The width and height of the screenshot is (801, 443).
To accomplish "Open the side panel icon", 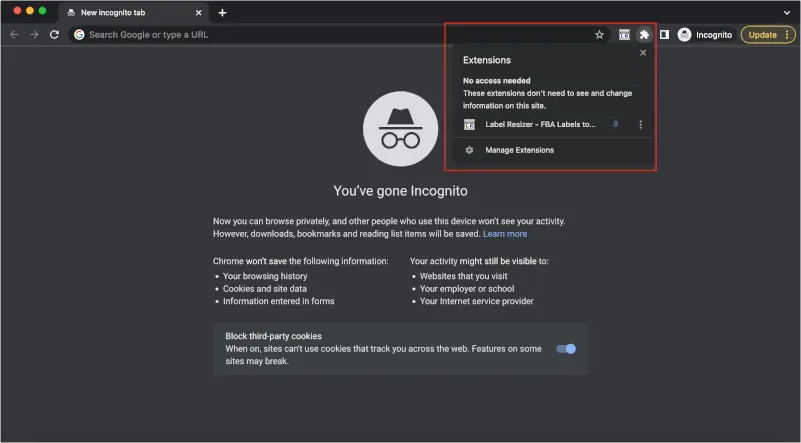I will click(x=664, y=35).
